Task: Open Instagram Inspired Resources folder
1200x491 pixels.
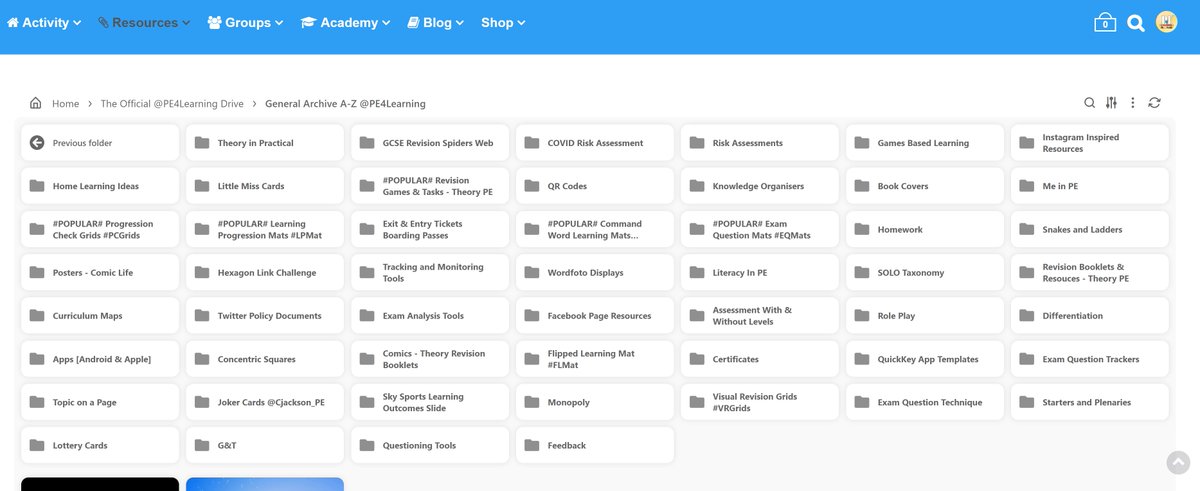Action: pyautogui.click(x=1090, y=143)
